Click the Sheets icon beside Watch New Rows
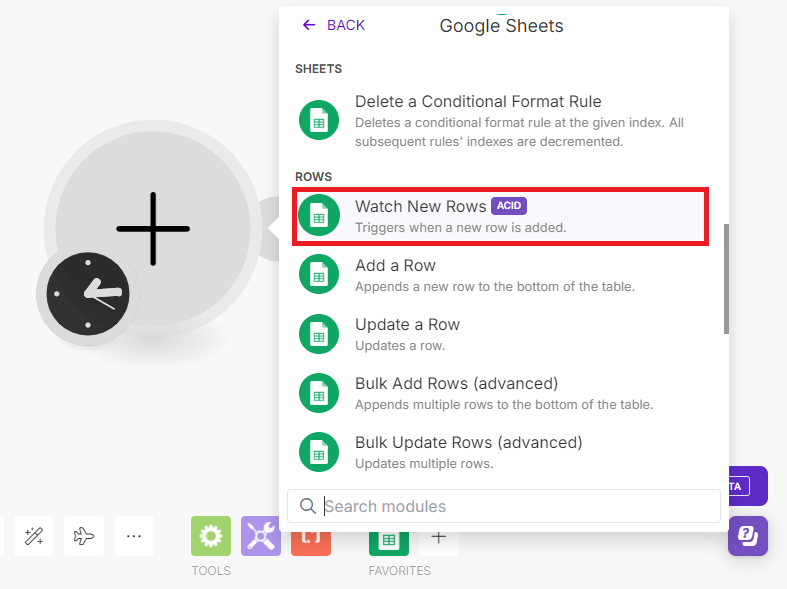This screenshot has height=589, width=787. coord(319,215)
